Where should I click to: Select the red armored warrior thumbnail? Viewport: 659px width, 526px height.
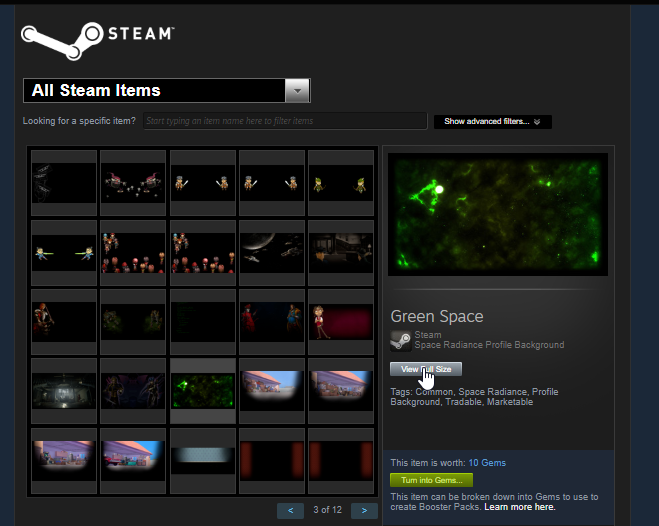[64, 322]
